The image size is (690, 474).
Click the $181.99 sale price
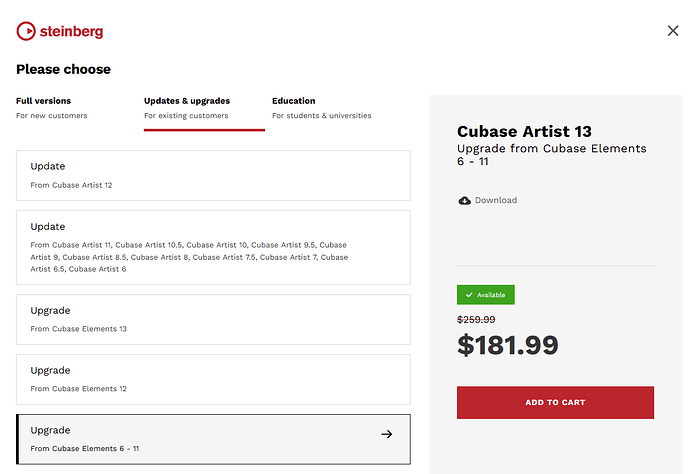(x=507, y=345)
